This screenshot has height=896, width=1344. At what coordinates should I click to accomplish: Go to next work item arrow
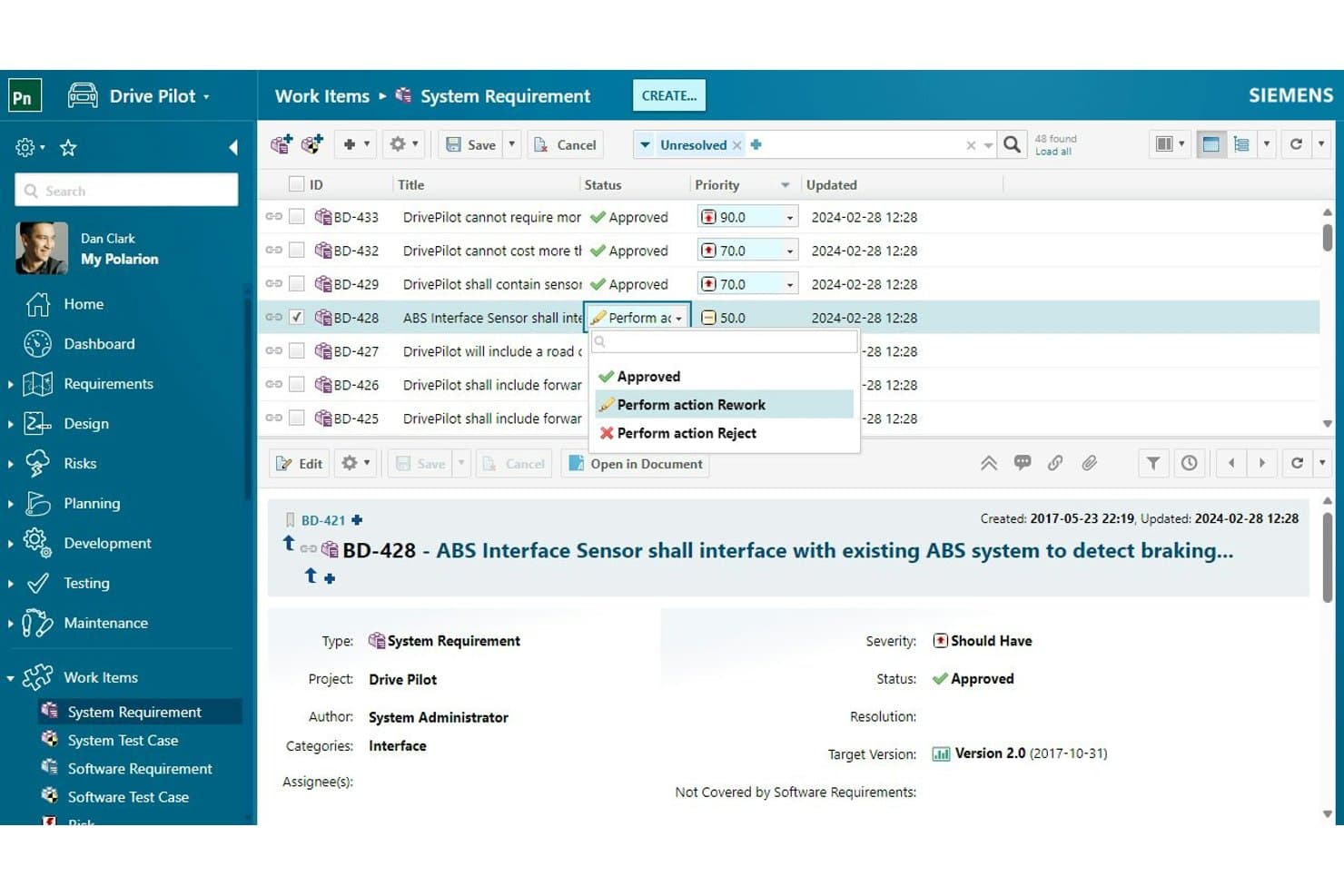coord(1262,463)
